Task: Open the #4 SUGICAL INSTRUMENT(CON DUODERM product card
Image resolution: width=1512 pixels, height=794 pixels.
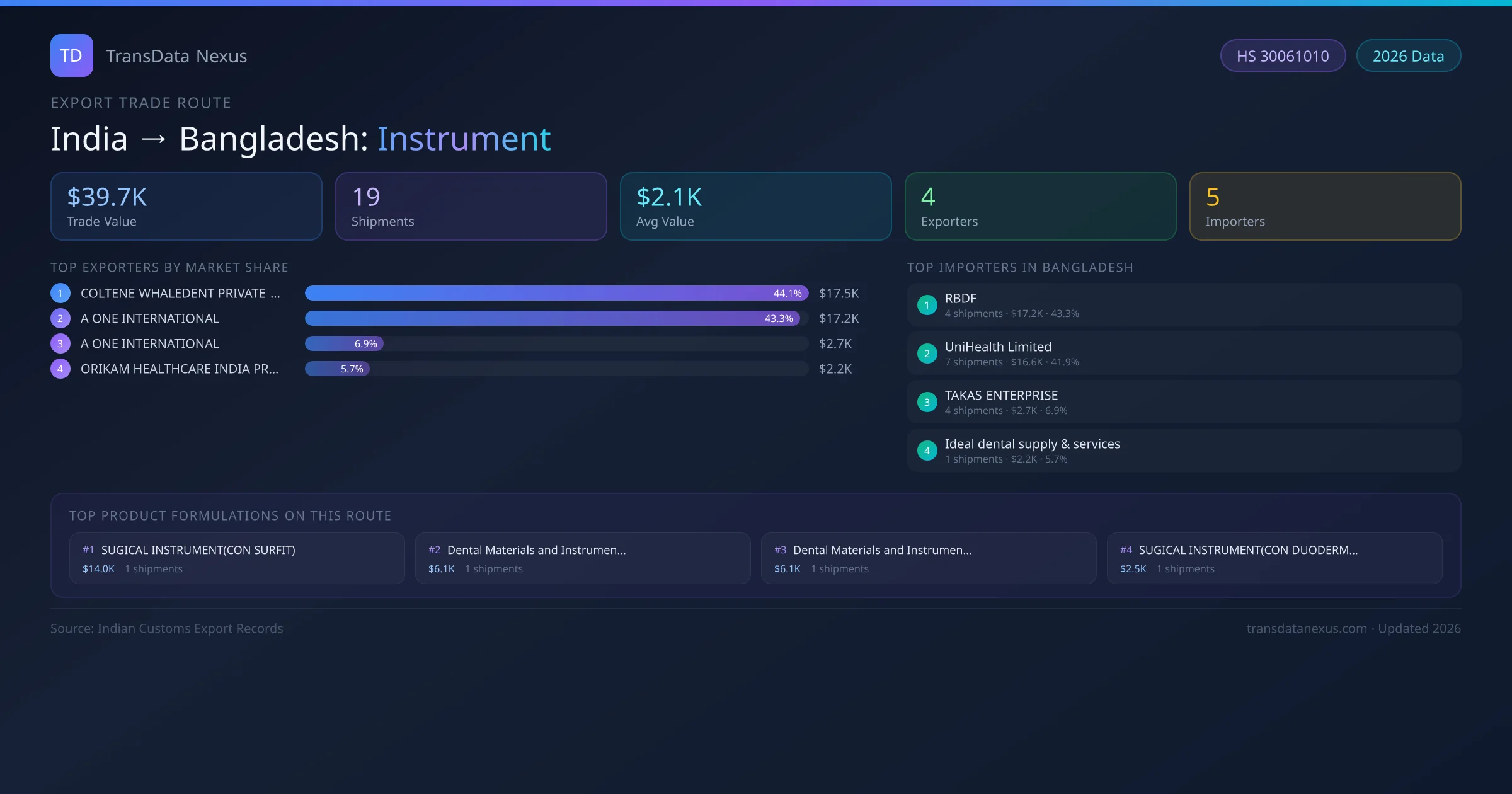Action: [1274, 558]
